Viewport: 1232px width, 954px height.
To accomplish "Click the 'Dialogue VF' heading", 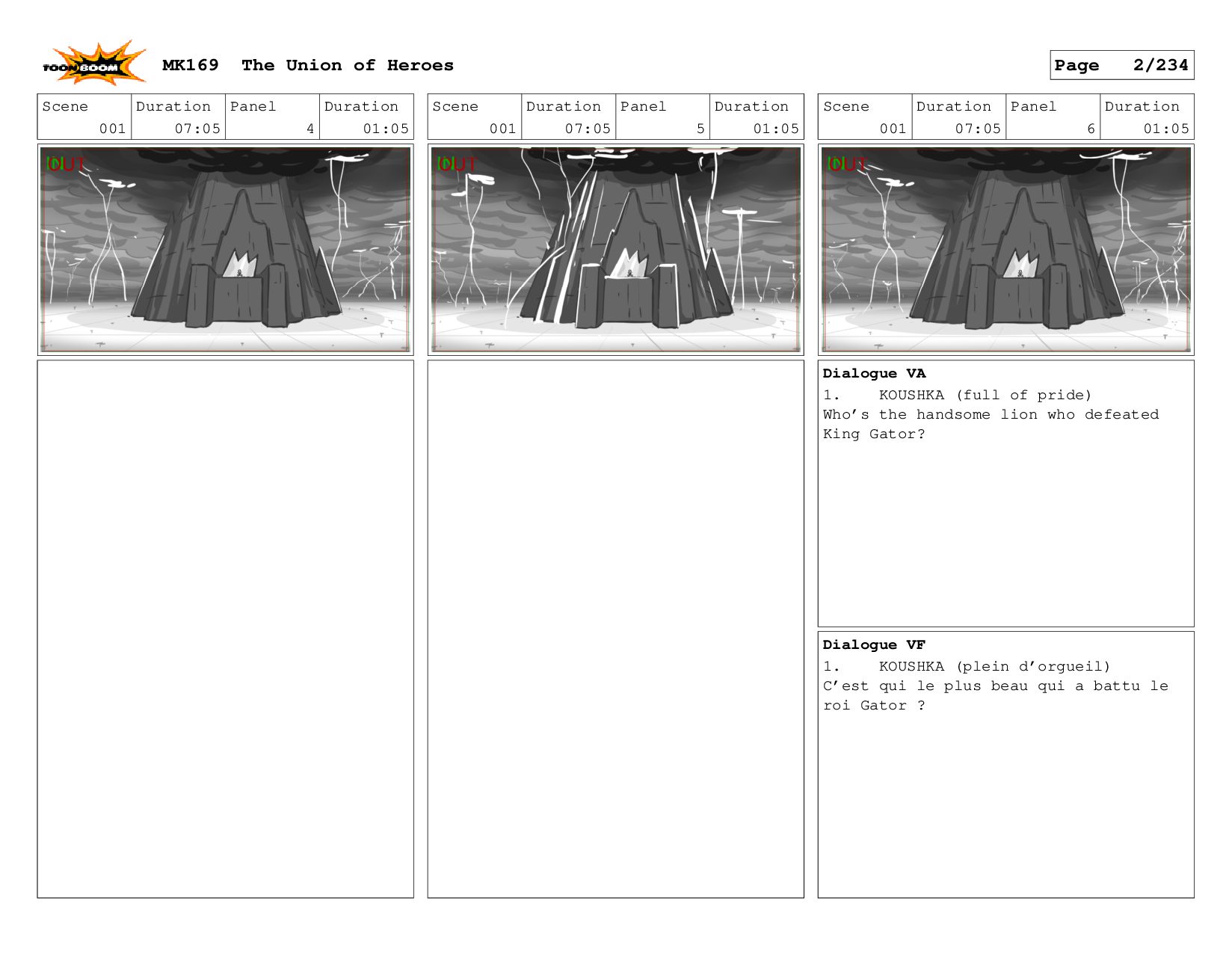I will pos(874,644).
